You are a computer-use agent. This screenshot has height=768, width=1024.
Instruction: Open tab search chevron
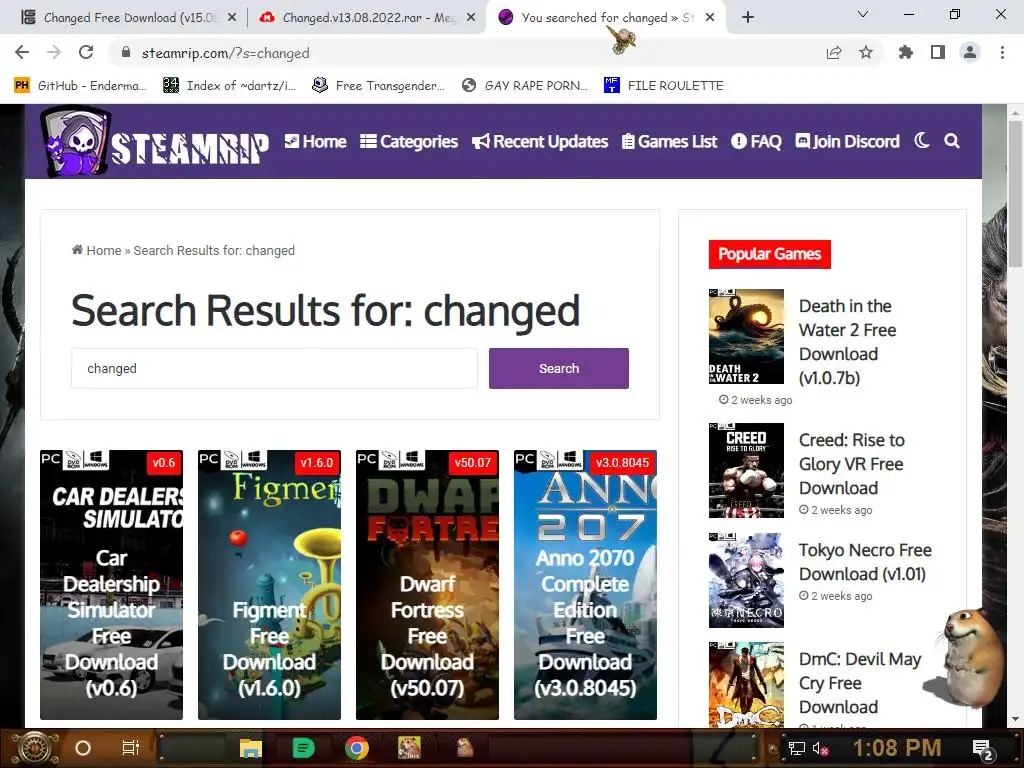point(863,14)
